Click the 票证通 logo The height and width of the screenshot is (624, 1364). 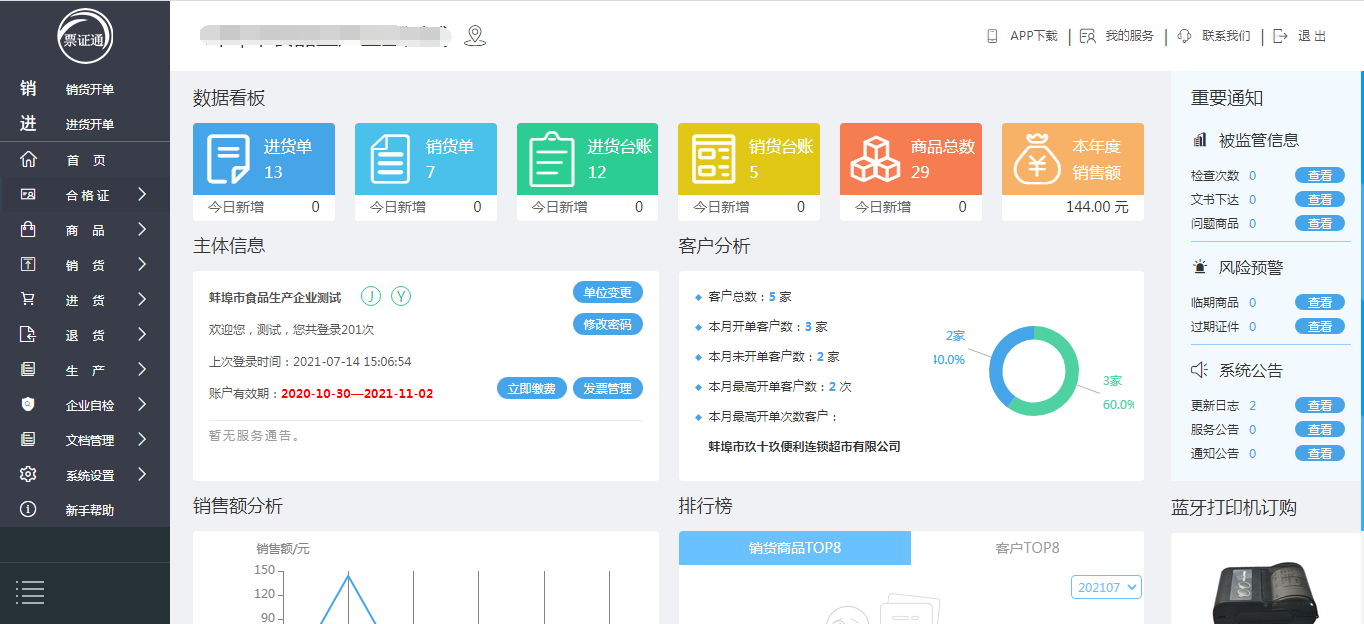point(85,36)
